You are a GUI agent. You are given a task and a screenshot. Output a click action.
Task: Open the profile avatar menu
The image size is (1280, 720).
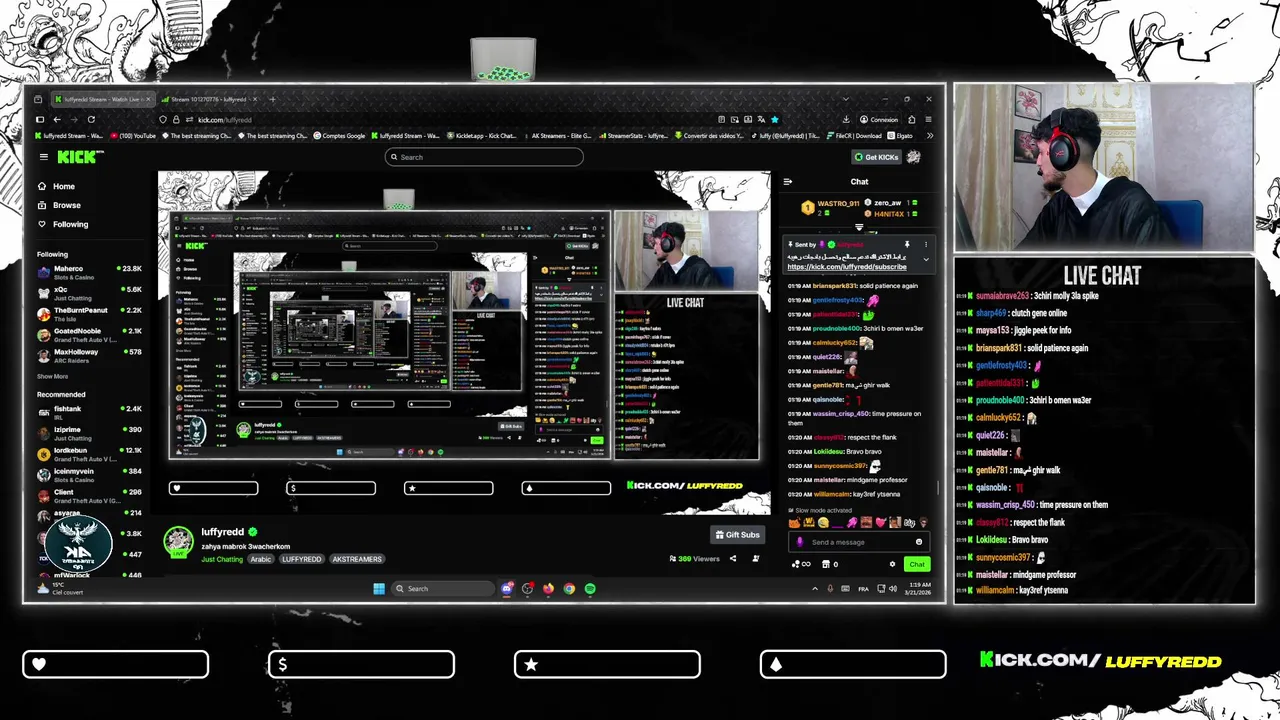coord(913,157)
